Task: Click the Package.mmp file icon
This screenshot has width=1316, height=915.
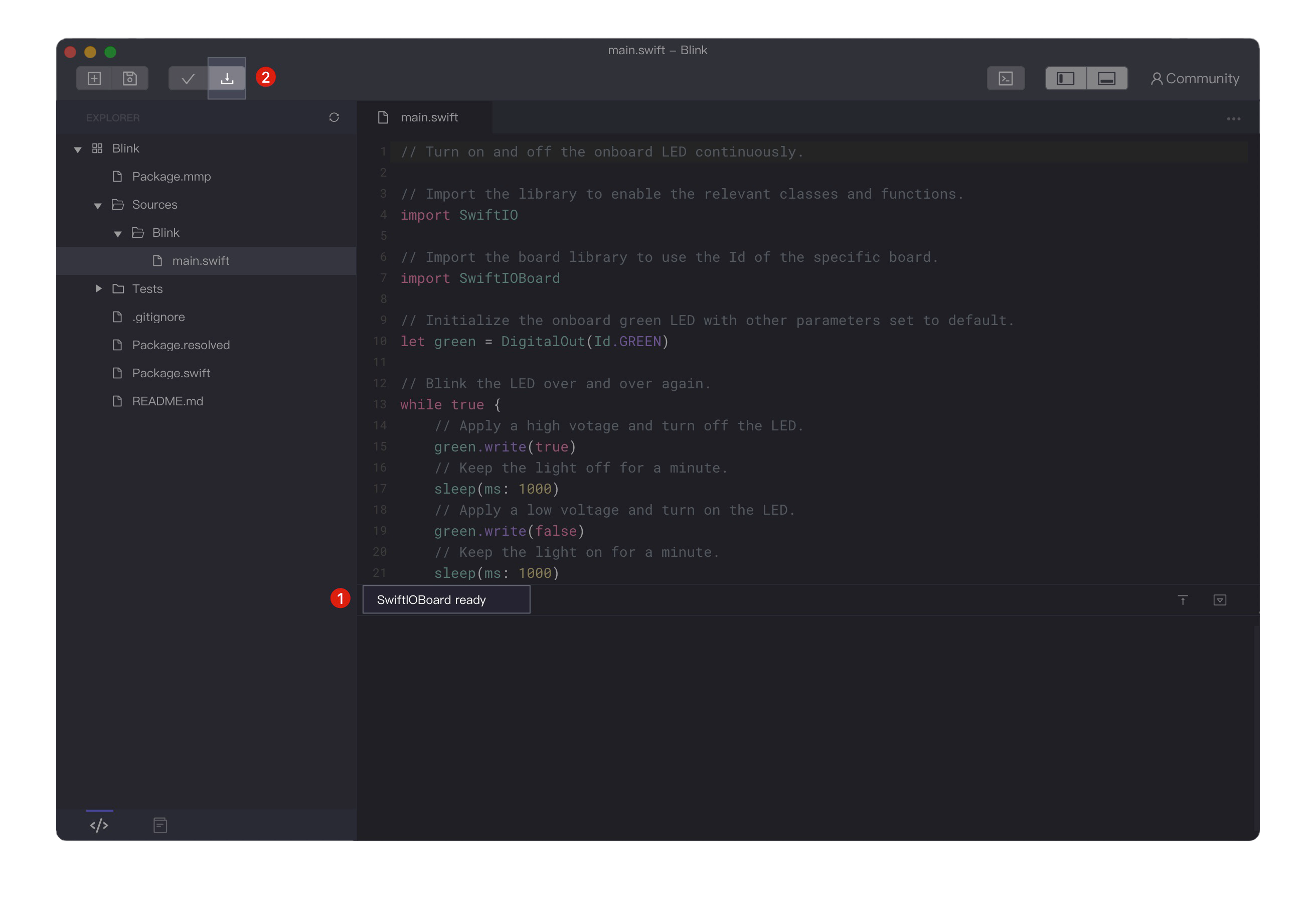Action: 117,177
